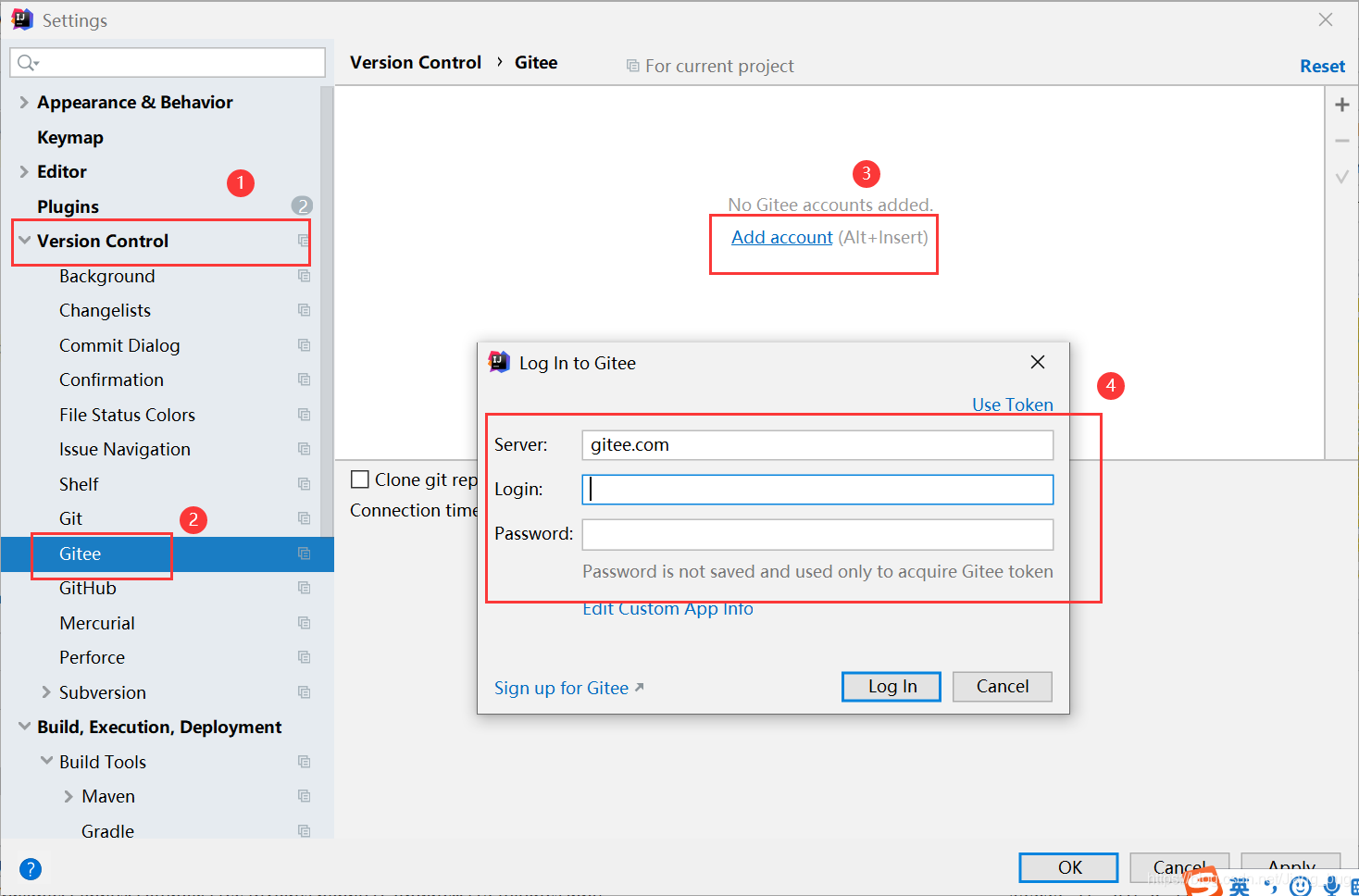The height and width of the screenshot is (896, 1359).
Task: Click the Reset link
Action: coord(1322,66)
